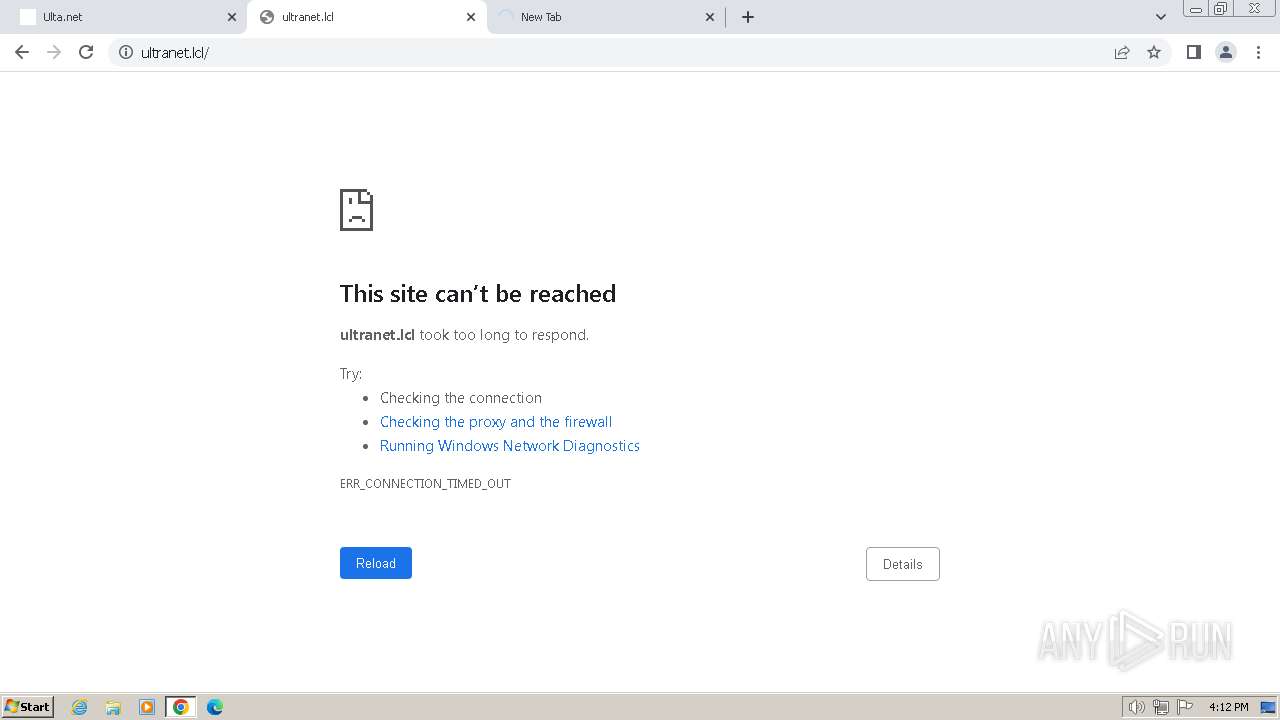Click the taskbar clock 4:12 PM

point(1228,707)
